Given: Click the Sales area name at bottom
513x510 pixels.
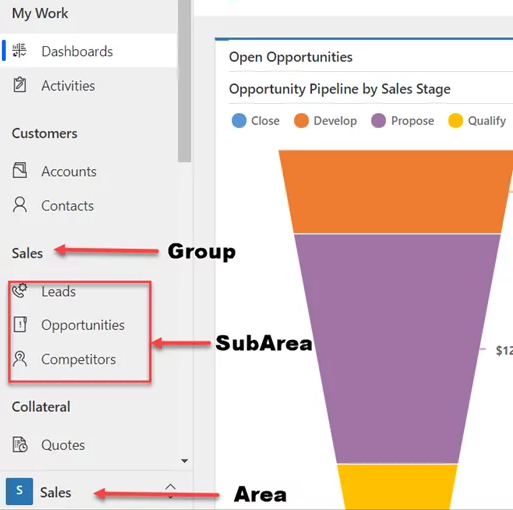Looking at the screenshot, I should point(55,492).
